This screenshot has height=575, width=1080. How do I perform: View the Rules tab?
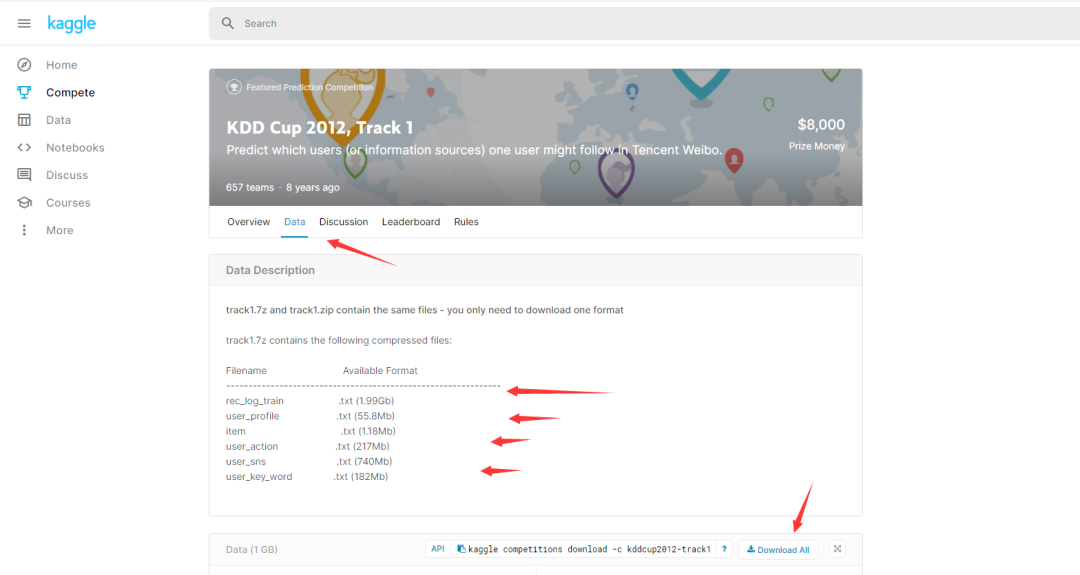click(x=466, y=222)
